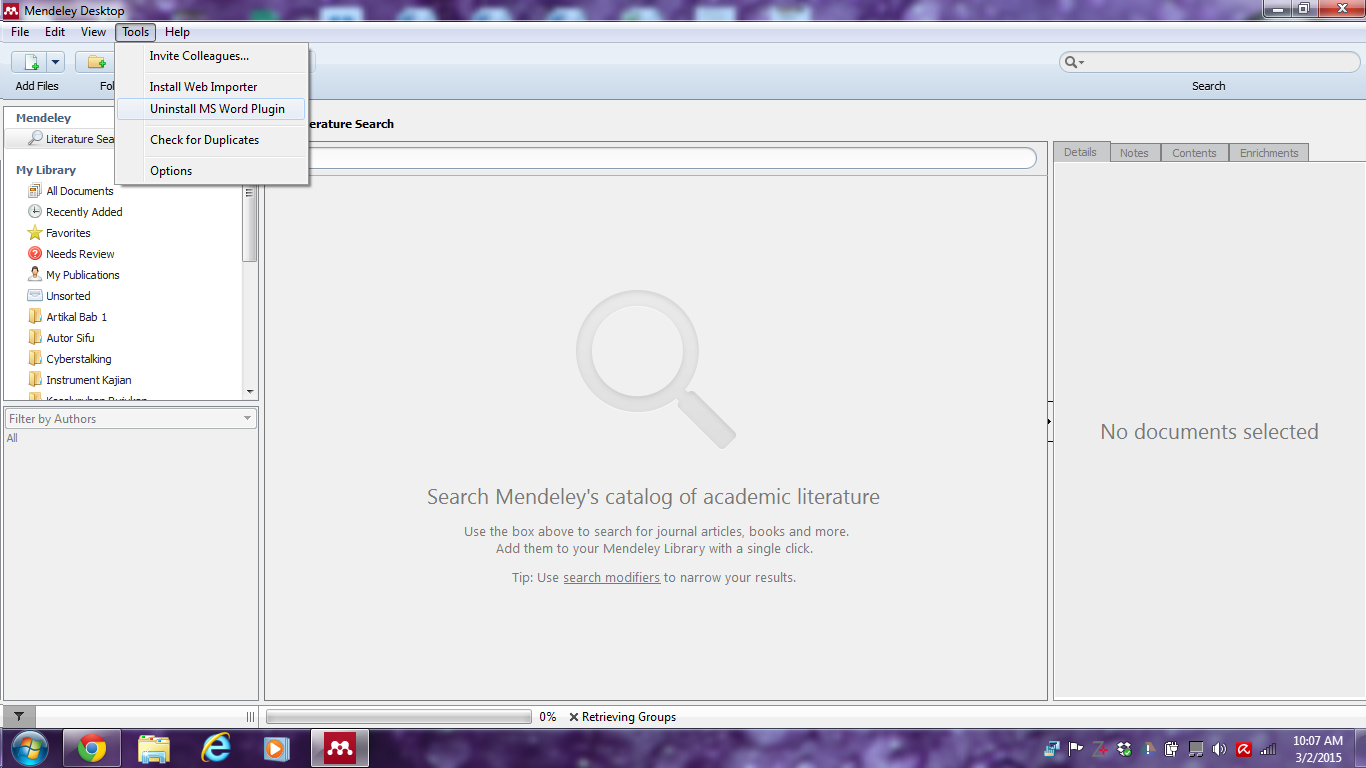
Task: Select All in the authors filter list
Action: pos(12,438)
